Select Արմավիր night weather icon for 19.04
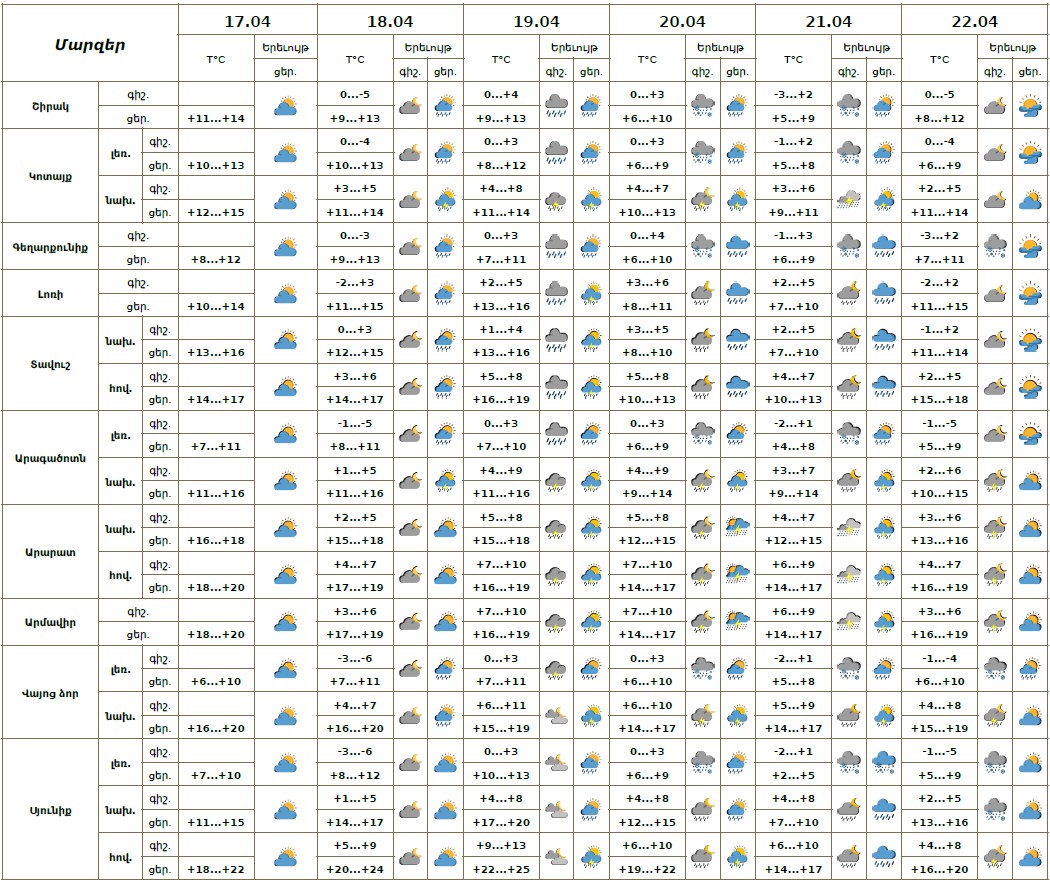 [x=556, y=622]
